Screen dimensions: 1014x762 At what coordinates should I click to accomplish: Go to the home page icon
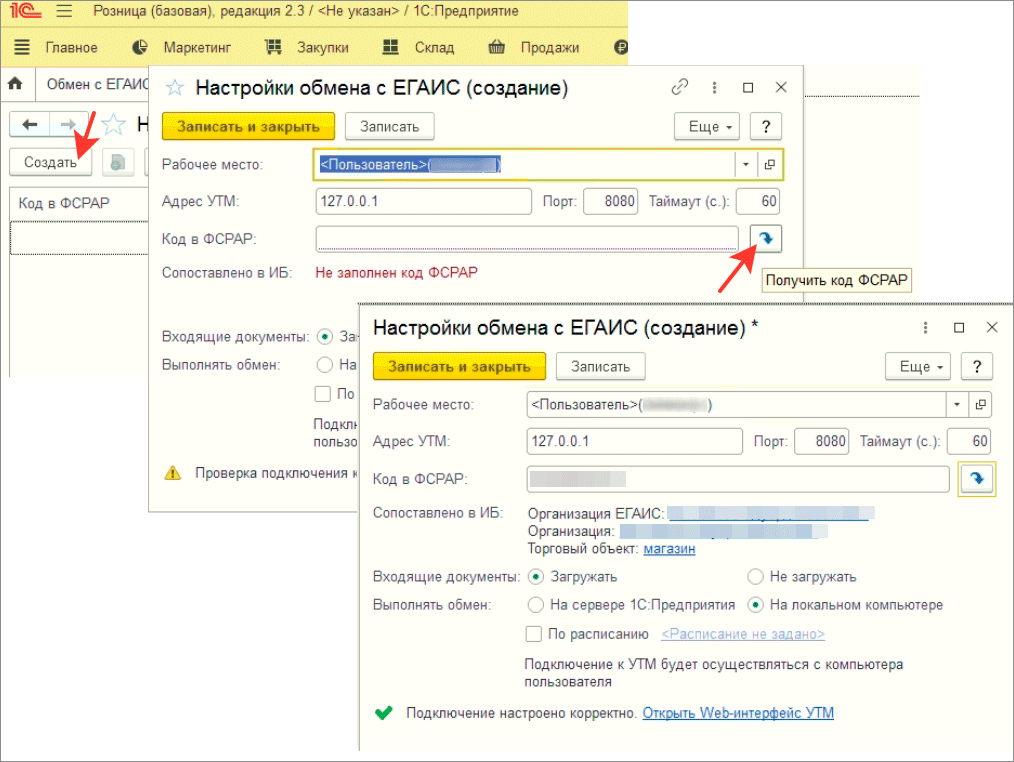pos(16,83)
